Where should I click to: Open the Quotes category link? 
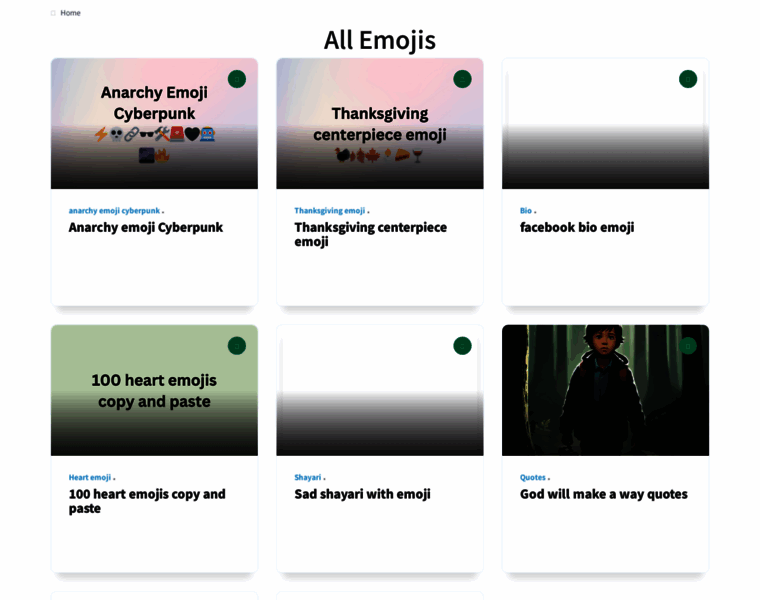coord(533,477)
